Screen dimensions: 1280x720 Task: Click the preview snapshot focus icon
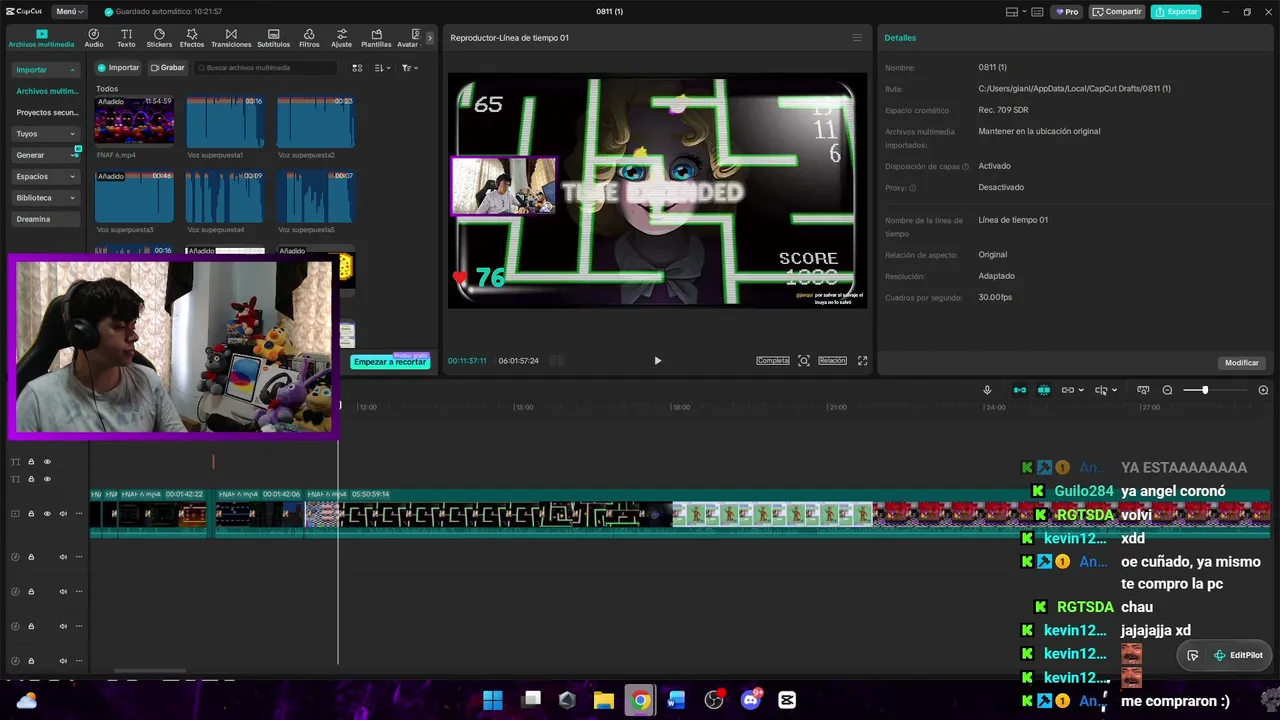pos(804,361)
